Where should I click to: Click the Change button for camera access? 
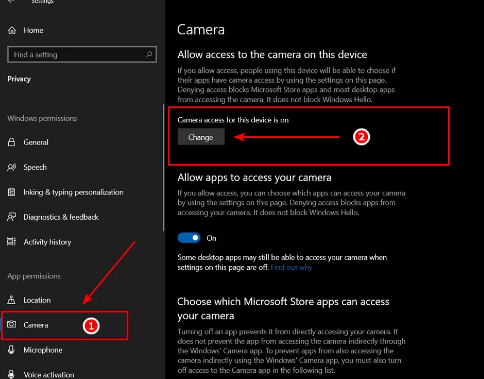pyautogui.click(x=201, y=137)
